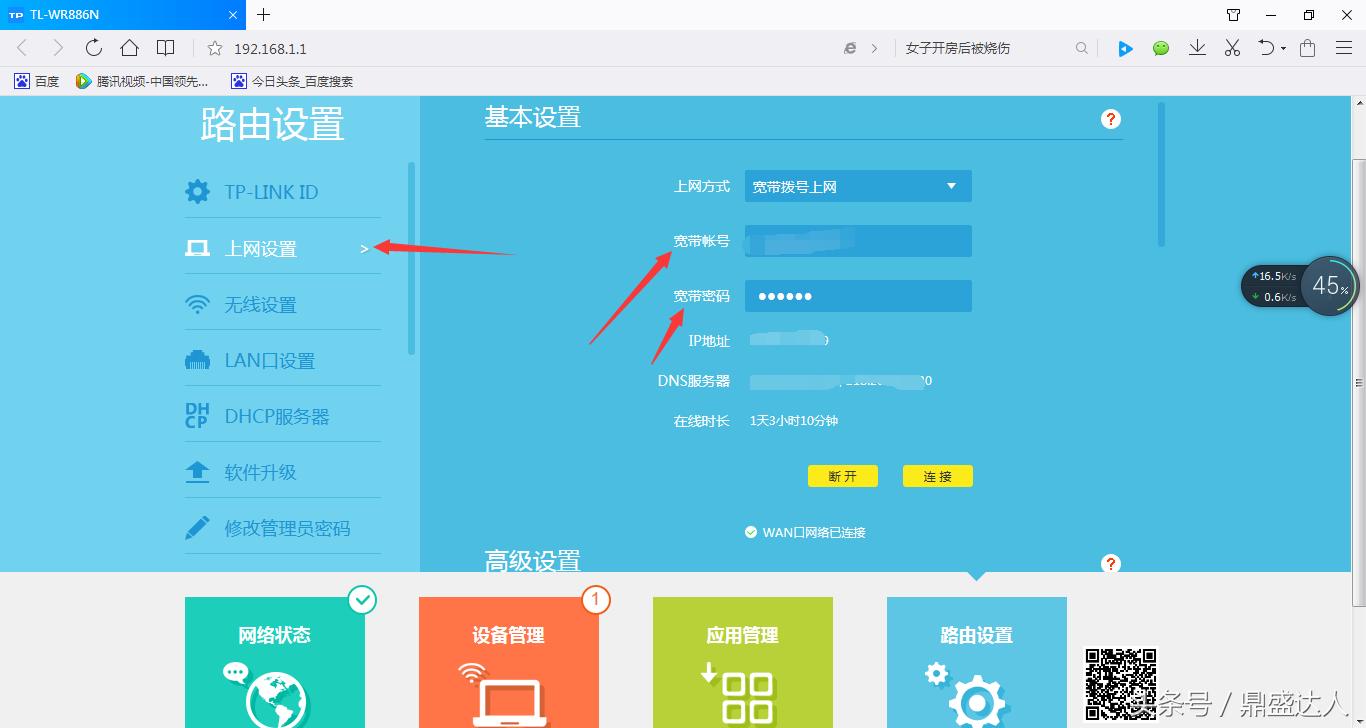Click the 连接 connect button
The height and width of the screenshot is (728, 1366).
[x=937, y=476]
